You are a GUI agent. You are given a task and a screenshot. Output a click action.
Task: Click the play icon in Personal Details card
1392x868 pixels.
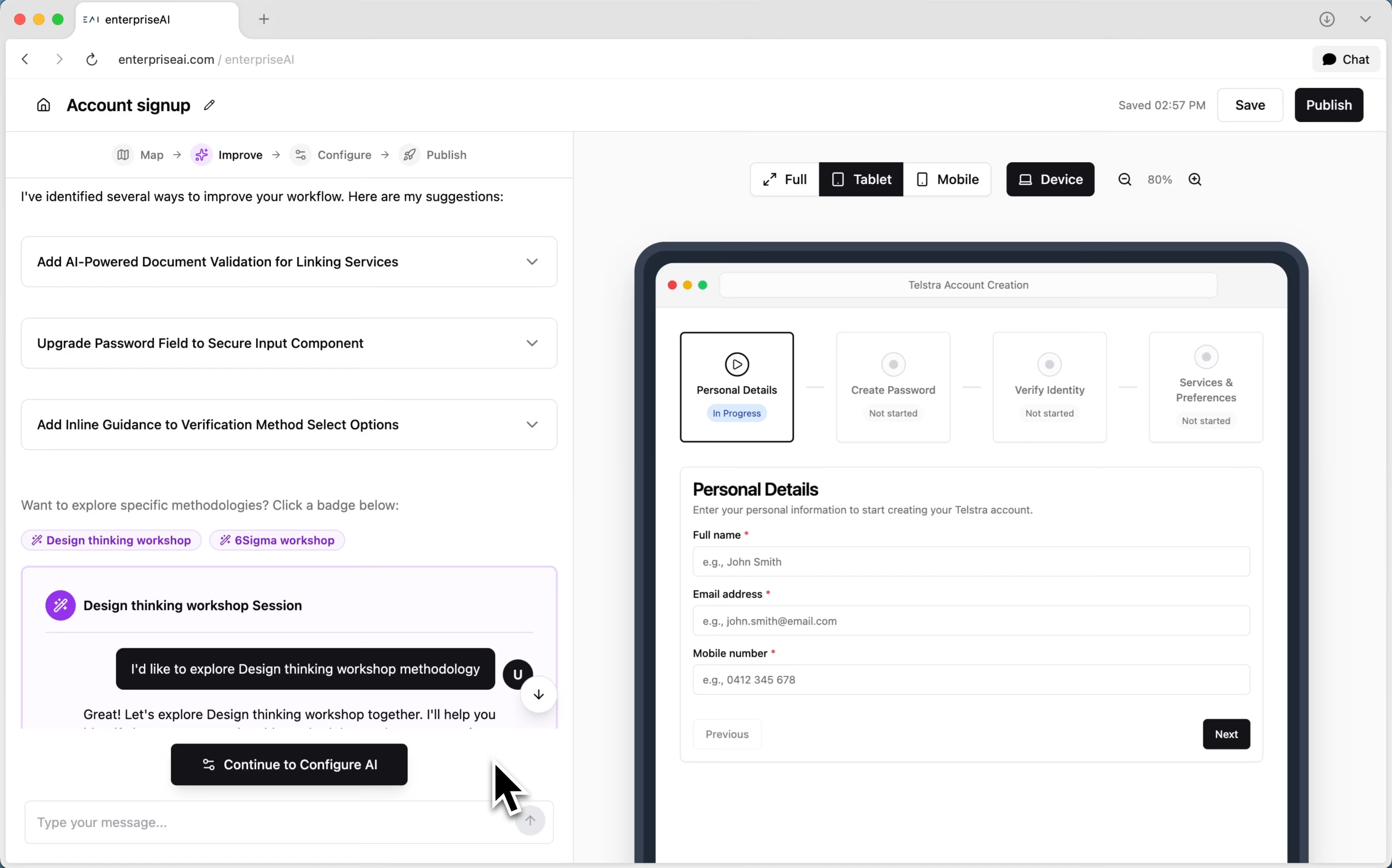[x=737, y=364]
